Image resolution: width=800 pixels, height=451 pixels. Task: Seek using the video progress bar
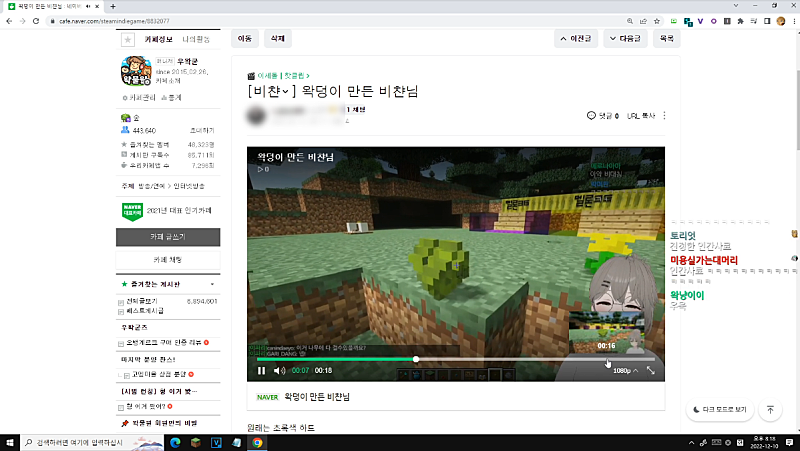[456, 359]
